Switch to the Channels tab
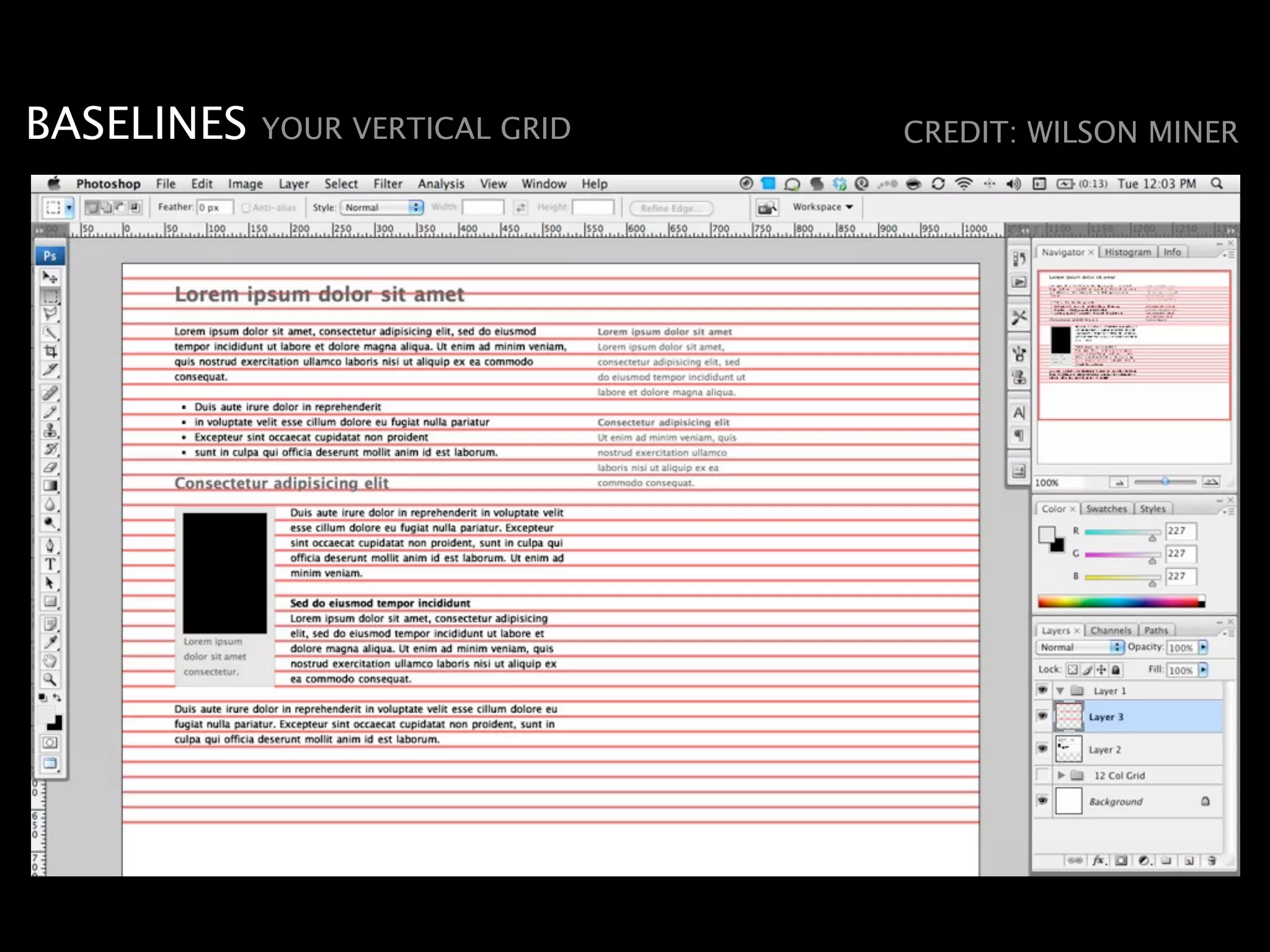This screenshot has width=1270, height=952. (1111, 630)
